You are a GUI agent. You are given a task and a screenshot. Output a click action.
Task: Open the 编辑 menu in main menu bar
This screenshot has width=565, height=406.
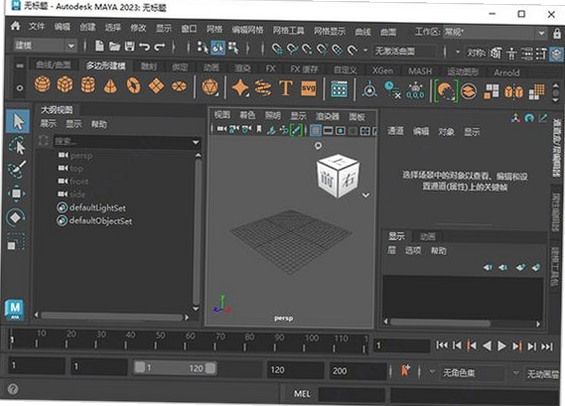[62, 26]
